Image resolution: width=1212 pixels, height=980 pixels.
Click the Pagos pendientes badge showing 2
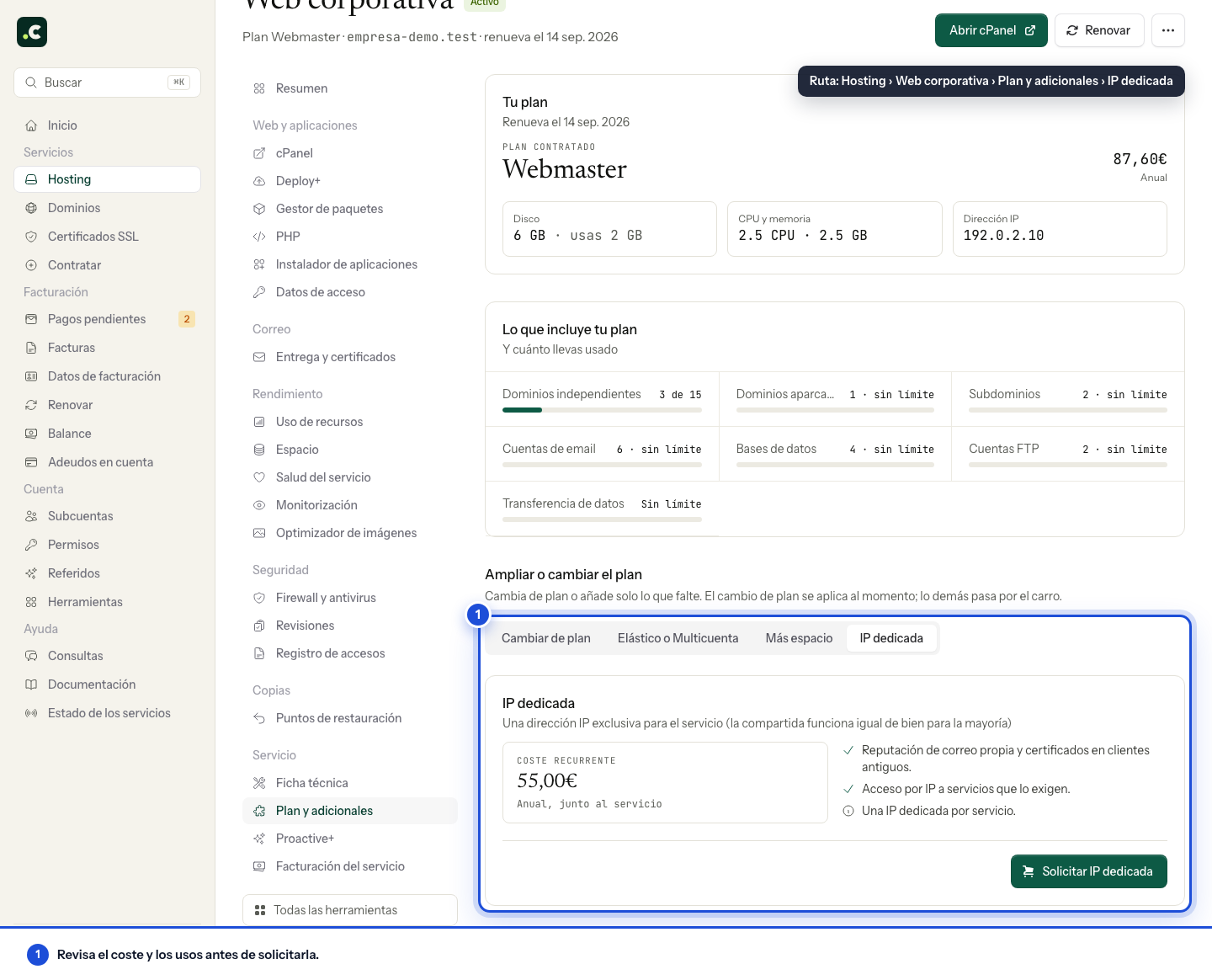coord(187,319)
